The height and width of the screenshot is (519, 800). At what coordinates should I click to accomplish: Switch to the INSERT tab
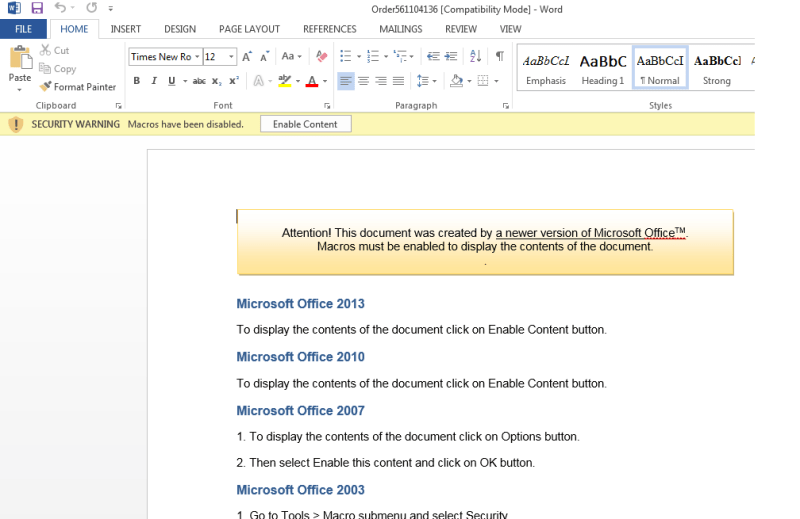coord(126,29)
